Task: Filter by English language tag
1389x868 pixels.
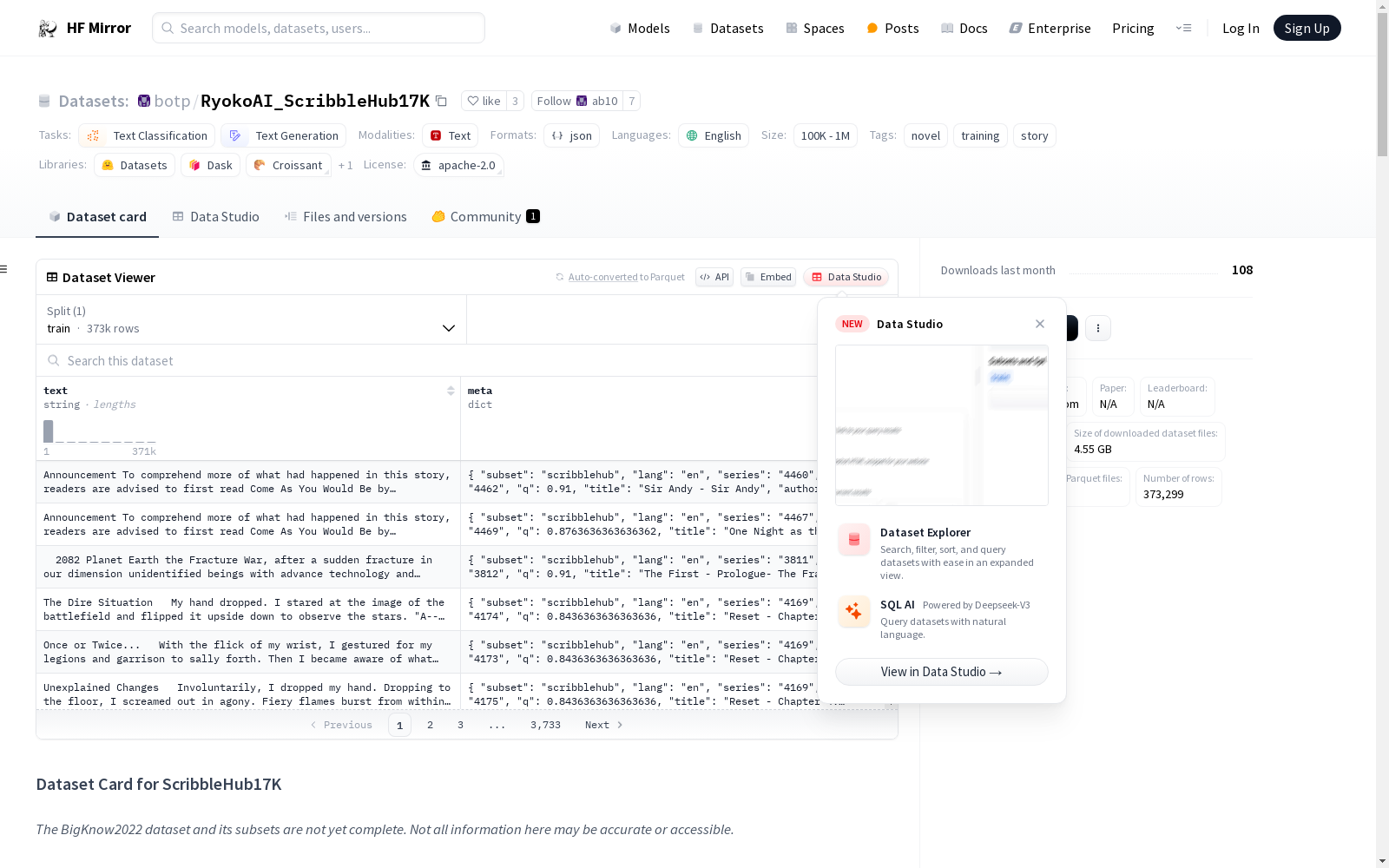Action: click(714, 136)
